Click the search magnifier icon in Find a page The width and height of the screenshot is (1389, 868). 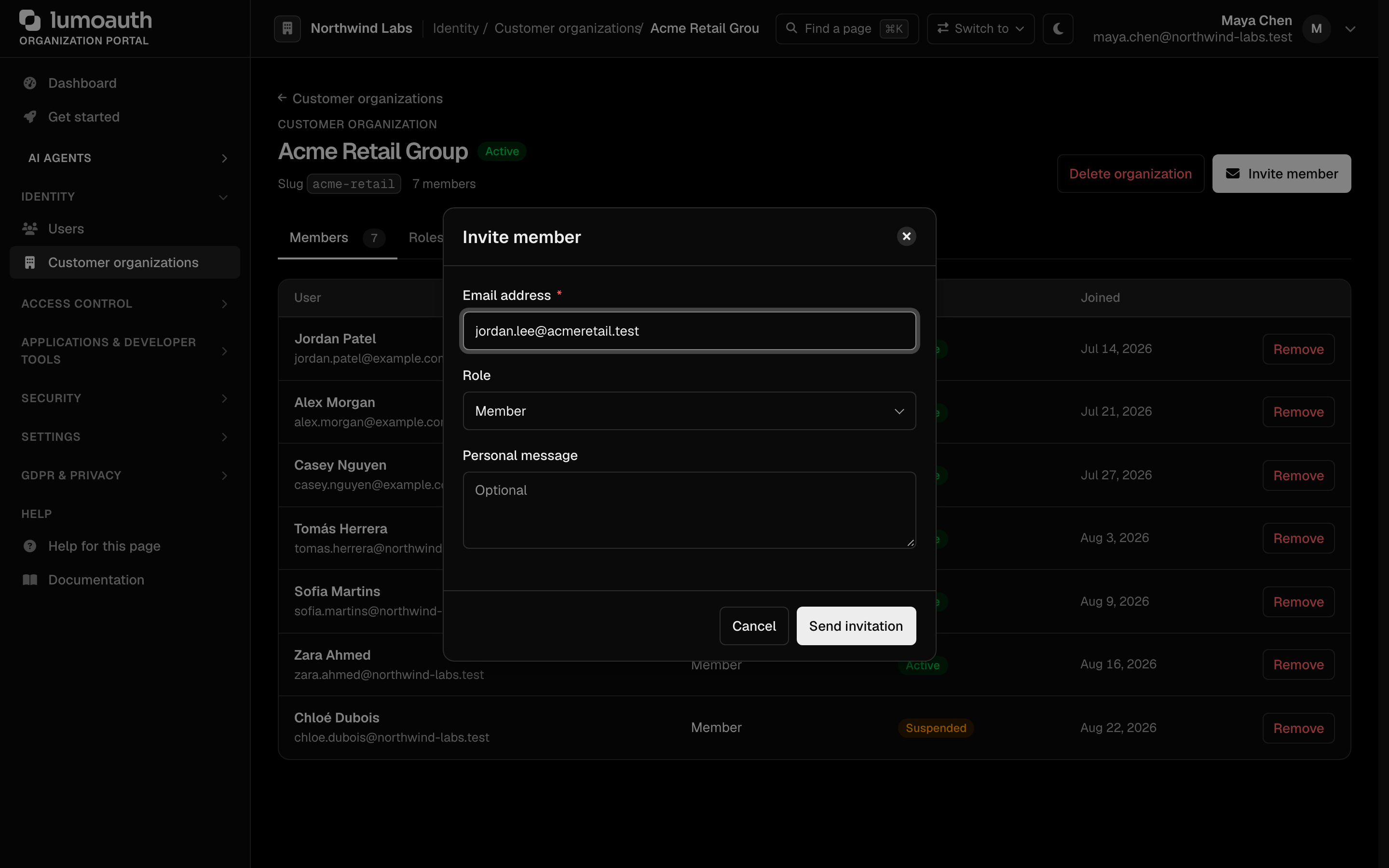coord(791,28)
